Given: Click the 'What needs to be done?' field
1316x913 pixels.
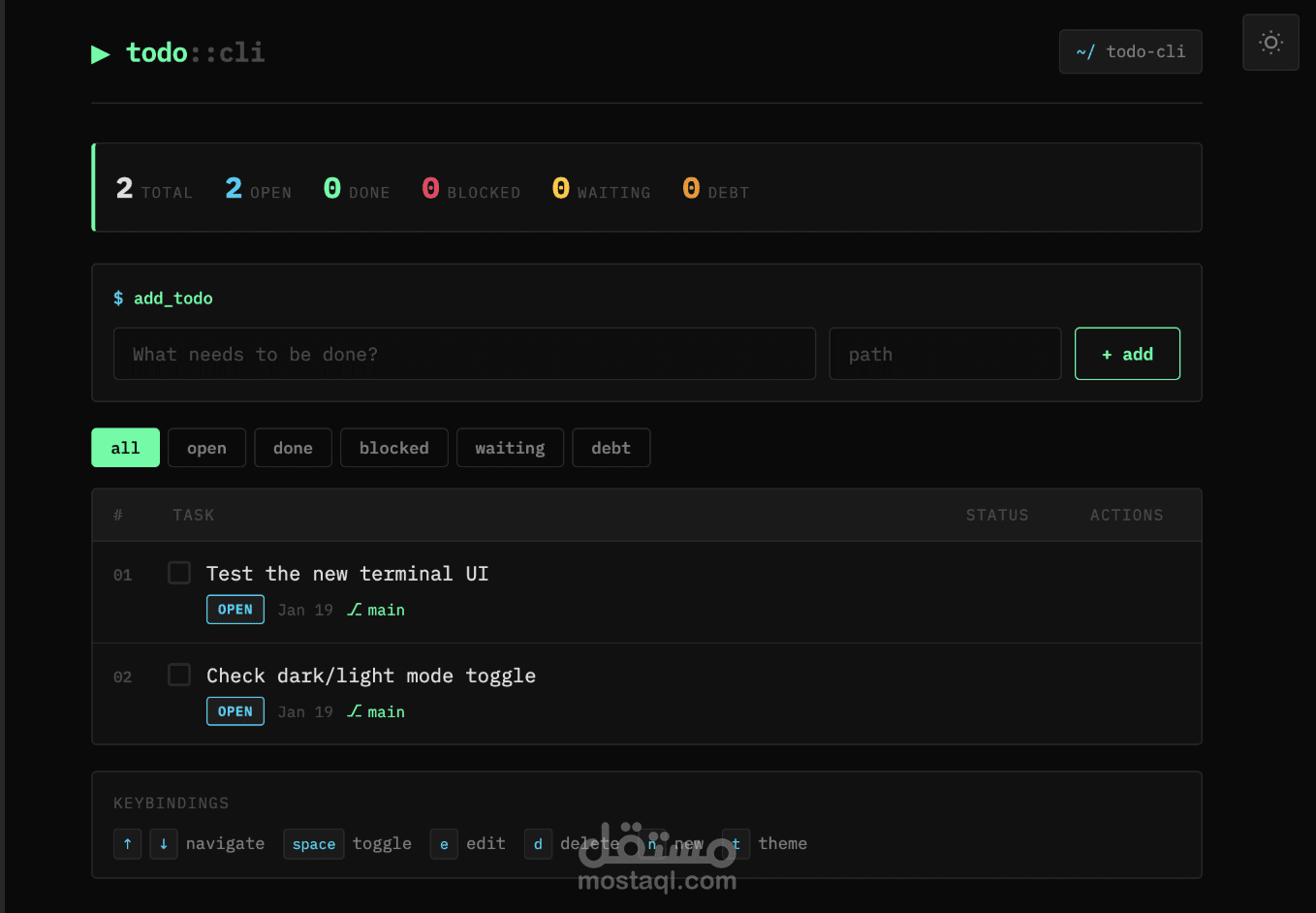Looking at the screenshot, I should [x=464, y=354].
